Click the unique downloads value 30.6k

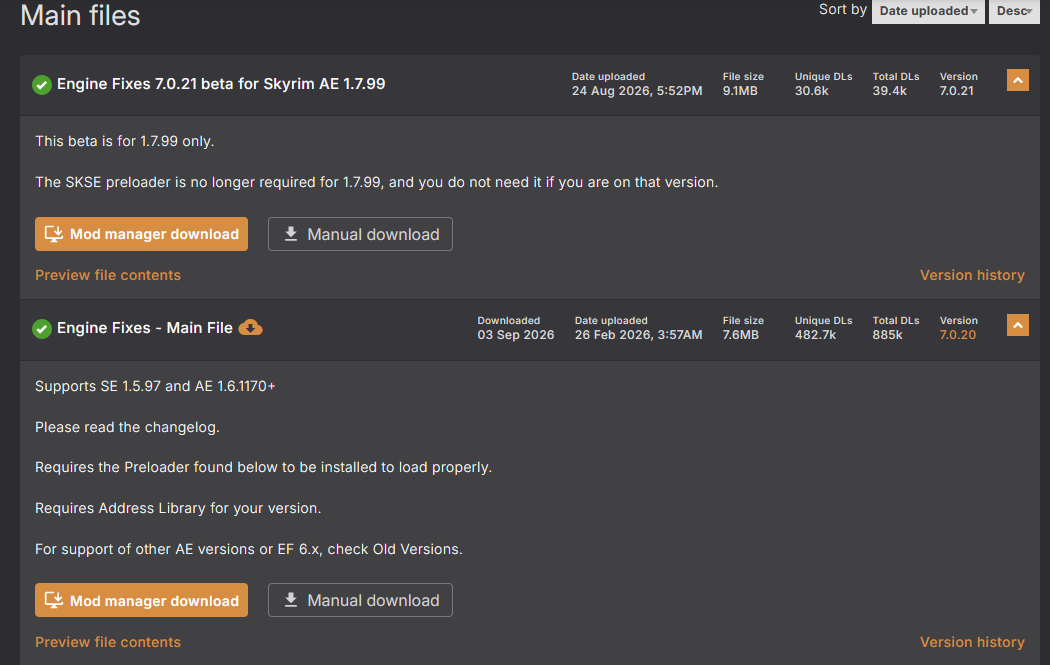tap(812, 90)
